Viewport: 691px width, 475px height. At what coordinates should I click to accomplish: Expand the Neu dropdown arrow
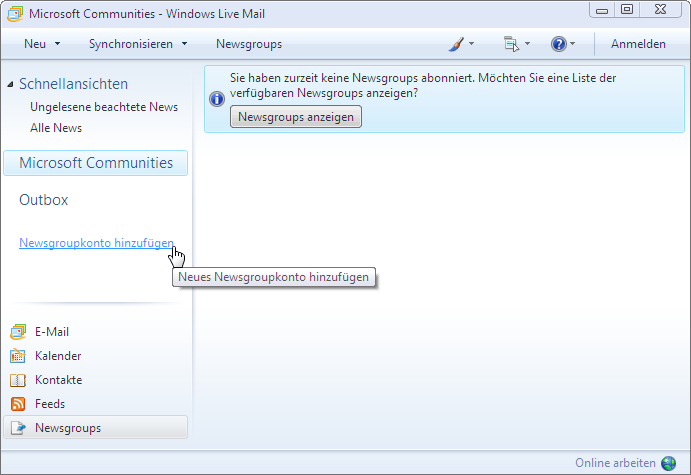click(x=57, y=44)
